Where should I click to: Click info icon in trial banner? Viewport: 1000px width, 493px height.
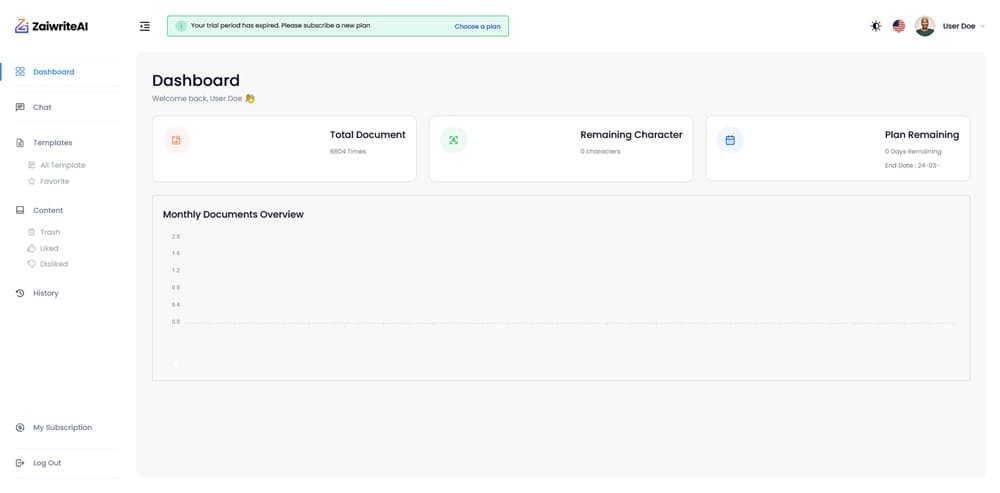click(x=181, y=26)
